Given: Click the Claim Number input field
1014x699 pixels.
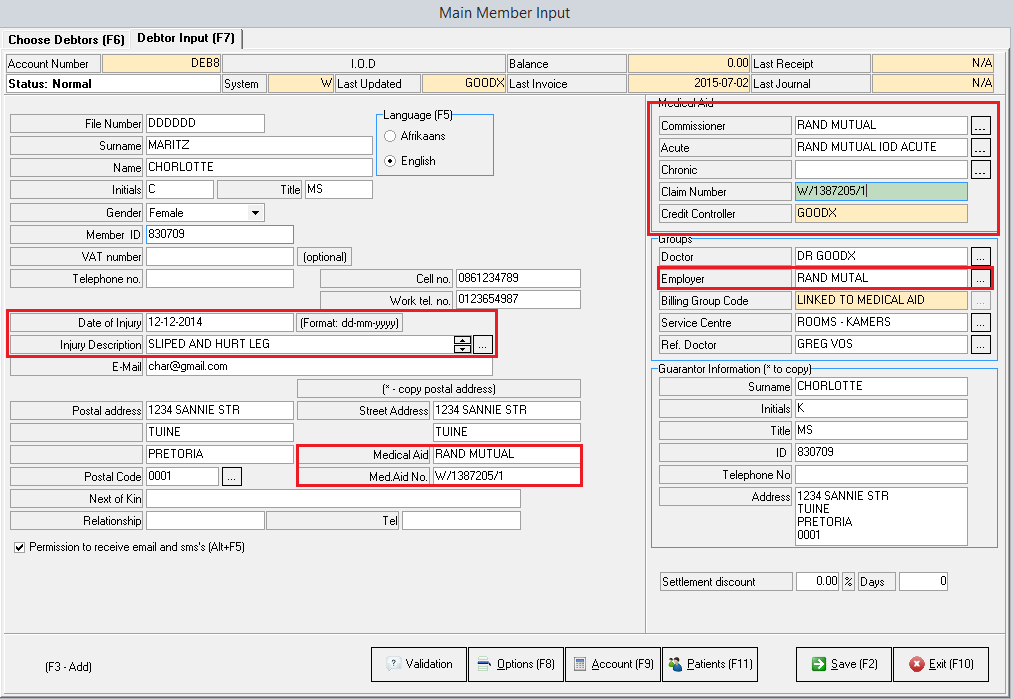Looking at the screenshot, I should (x=881, y=191).
